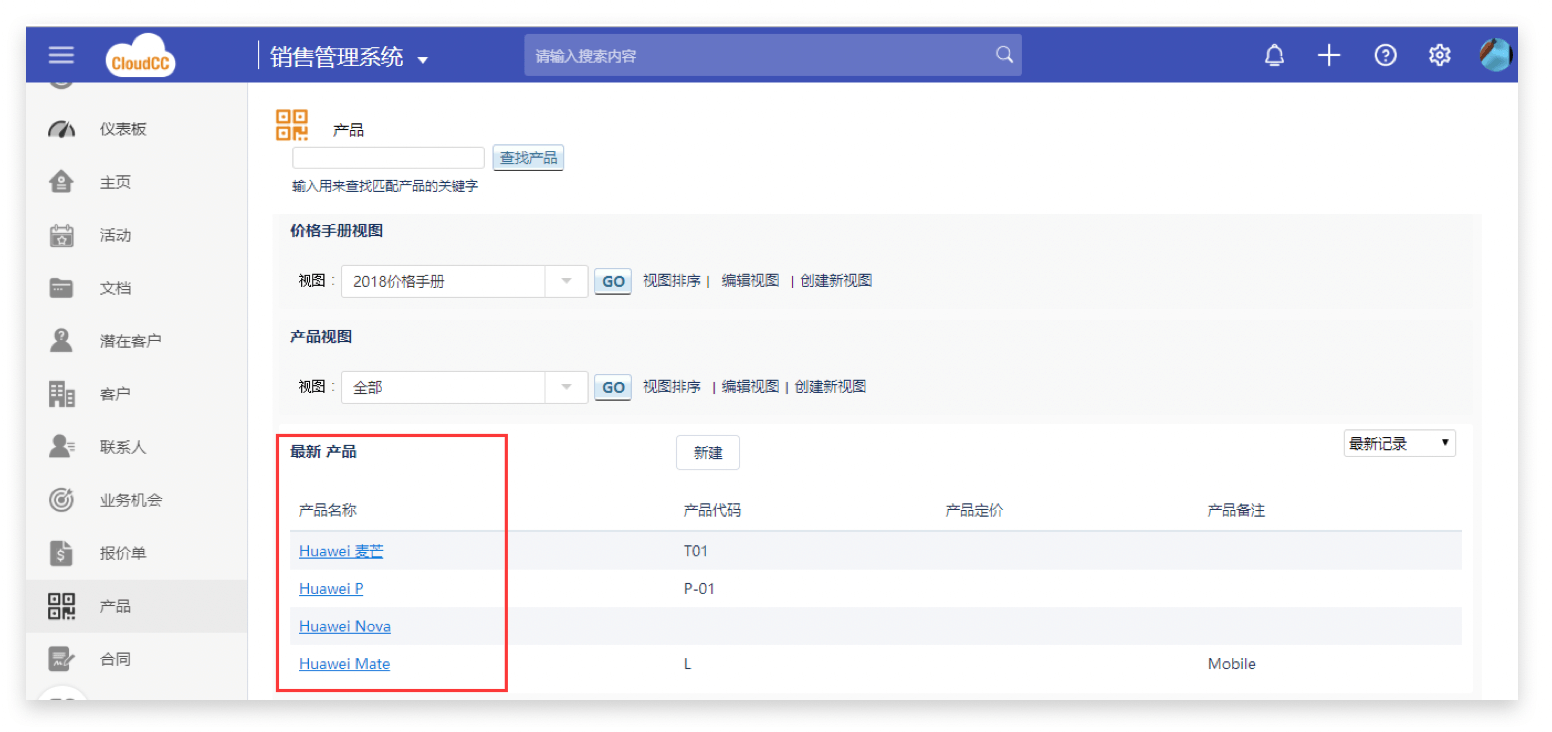
Task: Open 潜在客户 in the sidebar menu
Action: pos(131,341)
